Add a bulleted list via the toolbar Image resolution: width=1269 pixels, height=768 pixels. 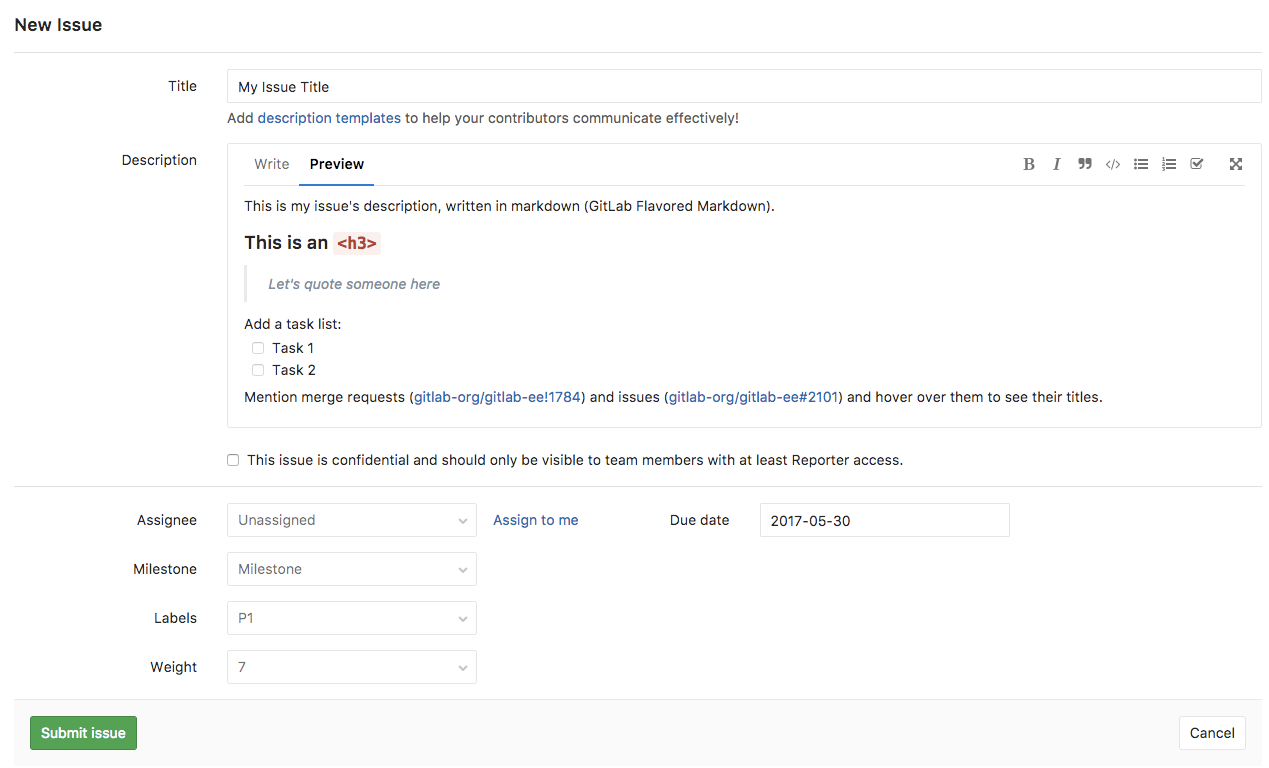point(1140,164)
